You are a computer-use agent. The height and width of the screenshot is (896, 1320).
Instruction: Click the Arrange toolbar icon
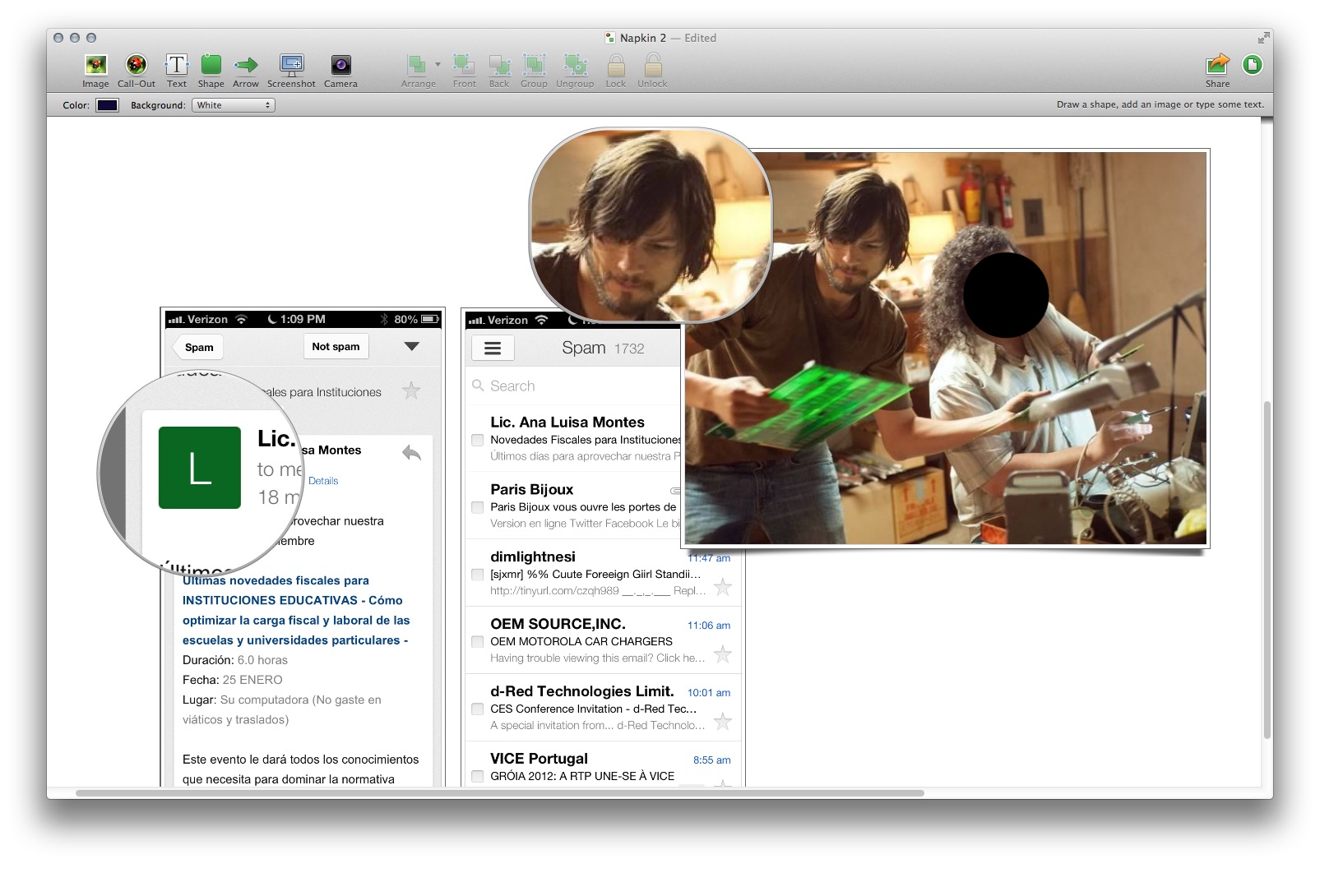click(x=418, y=71)
